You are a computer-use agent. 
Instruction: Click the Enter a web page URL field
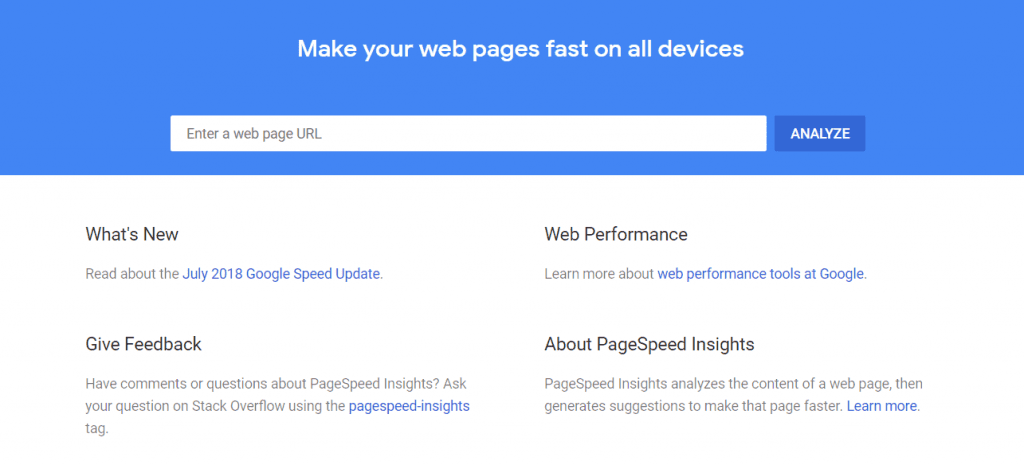pyautogui.click(x=468, y=134)
